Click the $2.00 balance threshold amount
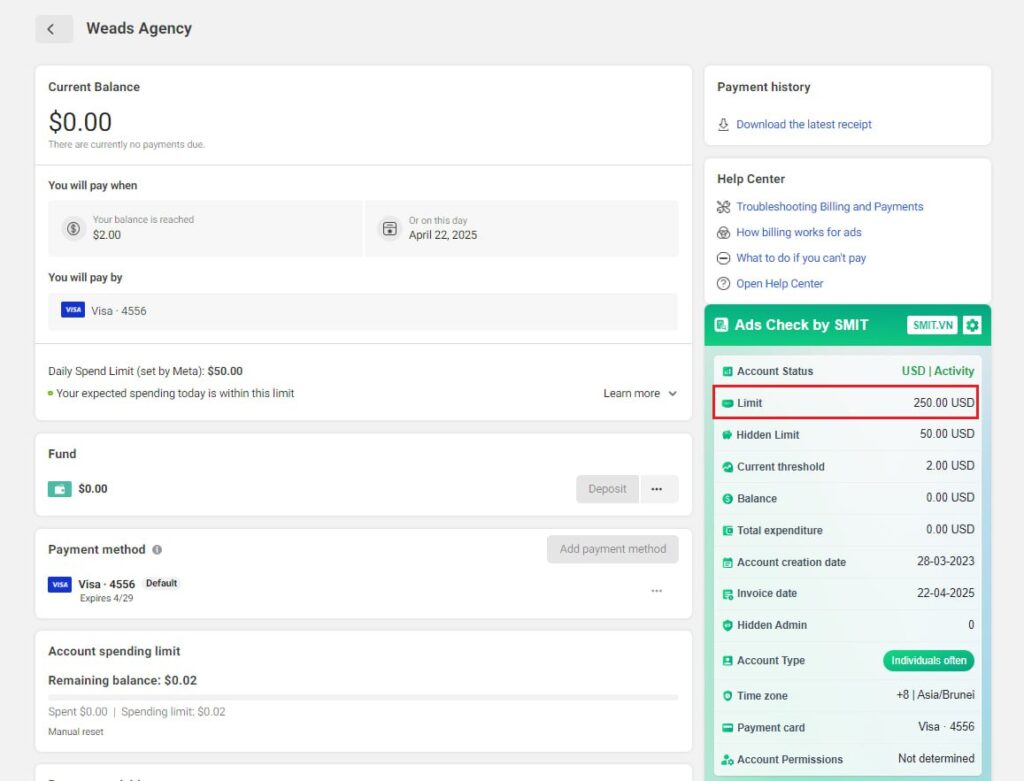1024x781 pixels. click(106, 235)
